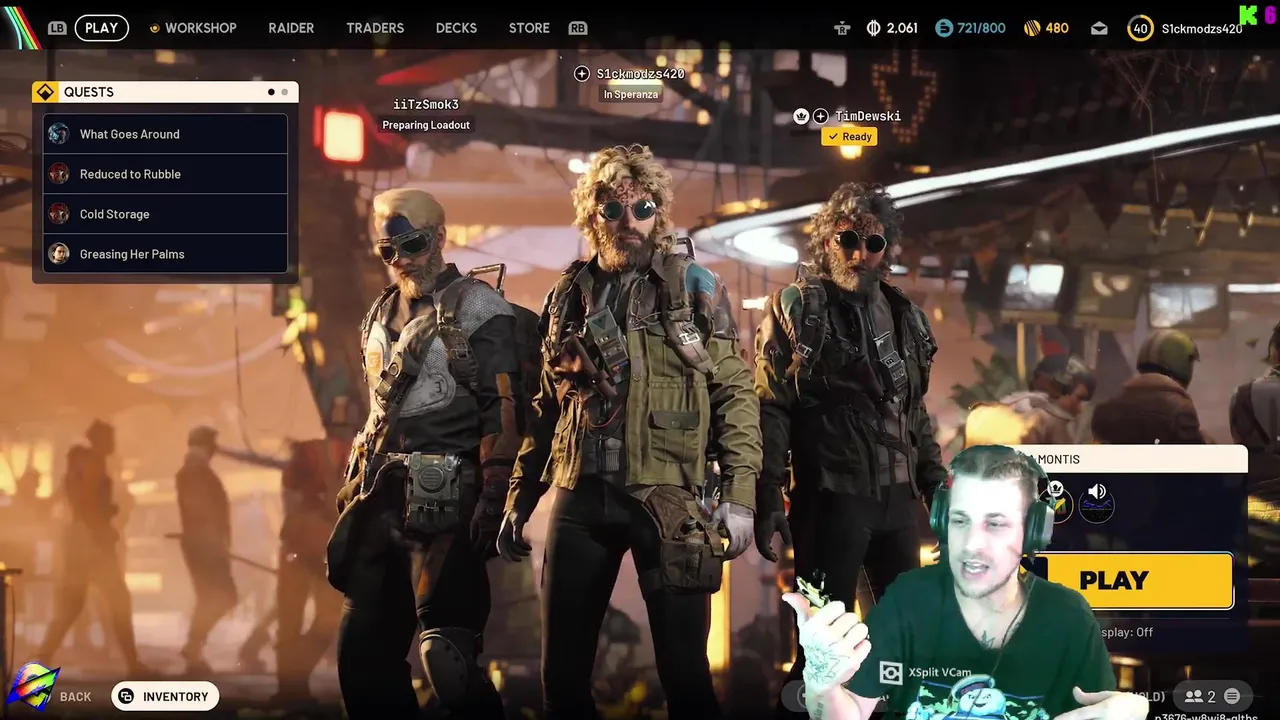Screen dimensions: 1280x720
Task: Open the S1ckmodzs420 profile name in header
Action: coord(1201,28)
